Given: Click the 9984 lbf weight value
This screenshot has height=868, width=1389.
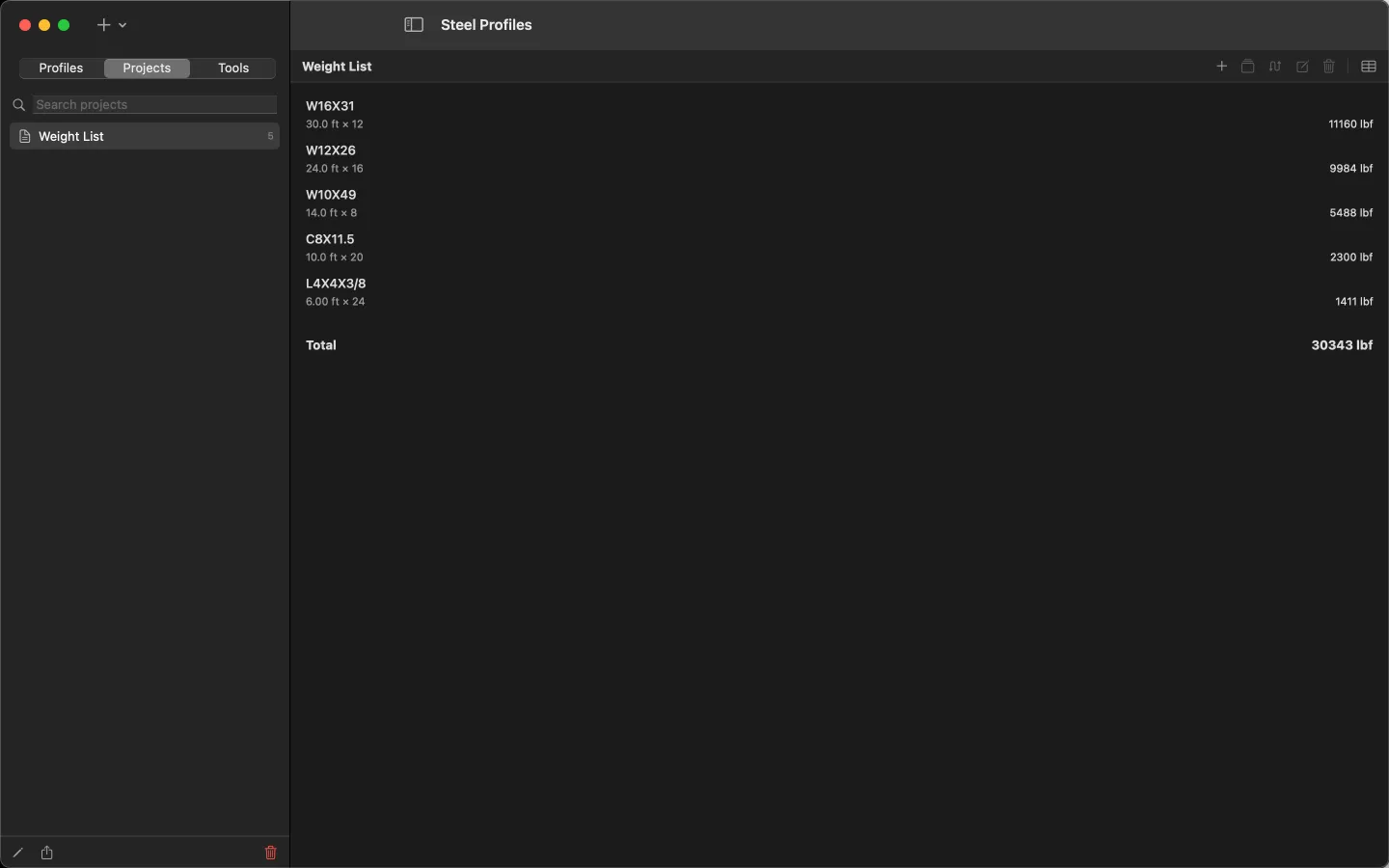Looking at the screenshot, I should (x=1350, y=169).
